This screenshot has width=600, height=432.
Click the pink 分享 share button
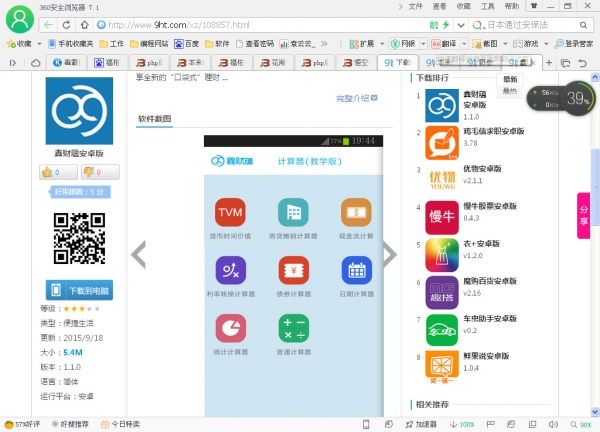pos(584,215)
